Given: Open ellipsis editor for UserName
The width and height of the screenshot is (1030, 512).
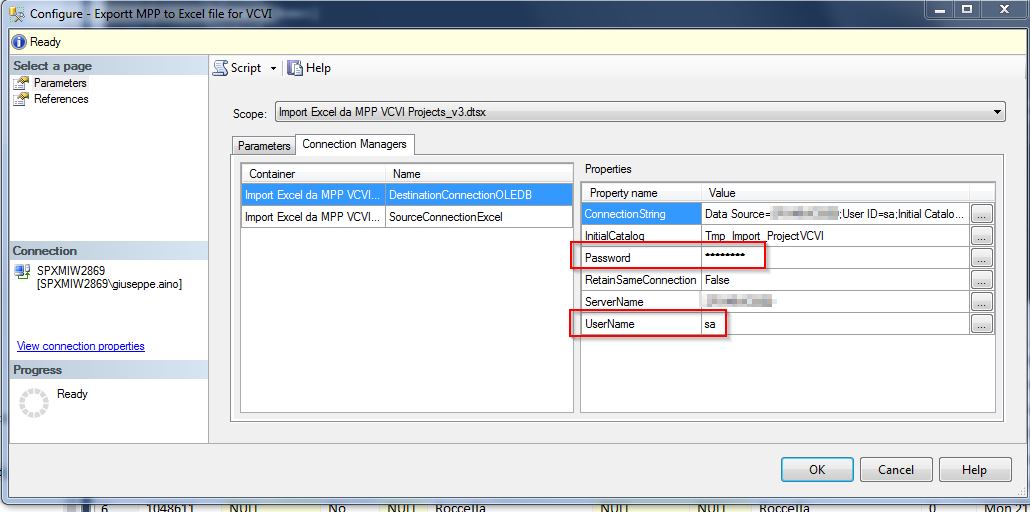Looking at the screenshot, I should click(x=981, y=323).
